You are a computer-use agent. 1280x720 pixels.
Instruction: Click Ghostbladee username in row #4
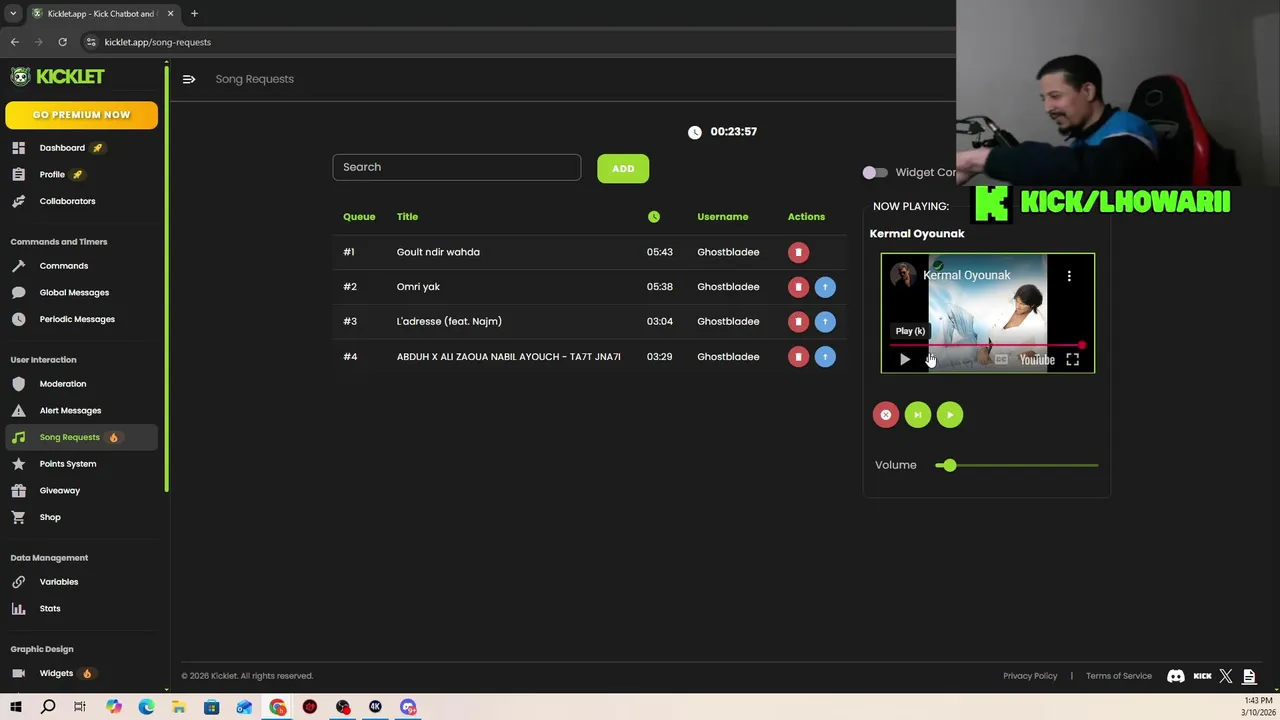coord(728,357)
